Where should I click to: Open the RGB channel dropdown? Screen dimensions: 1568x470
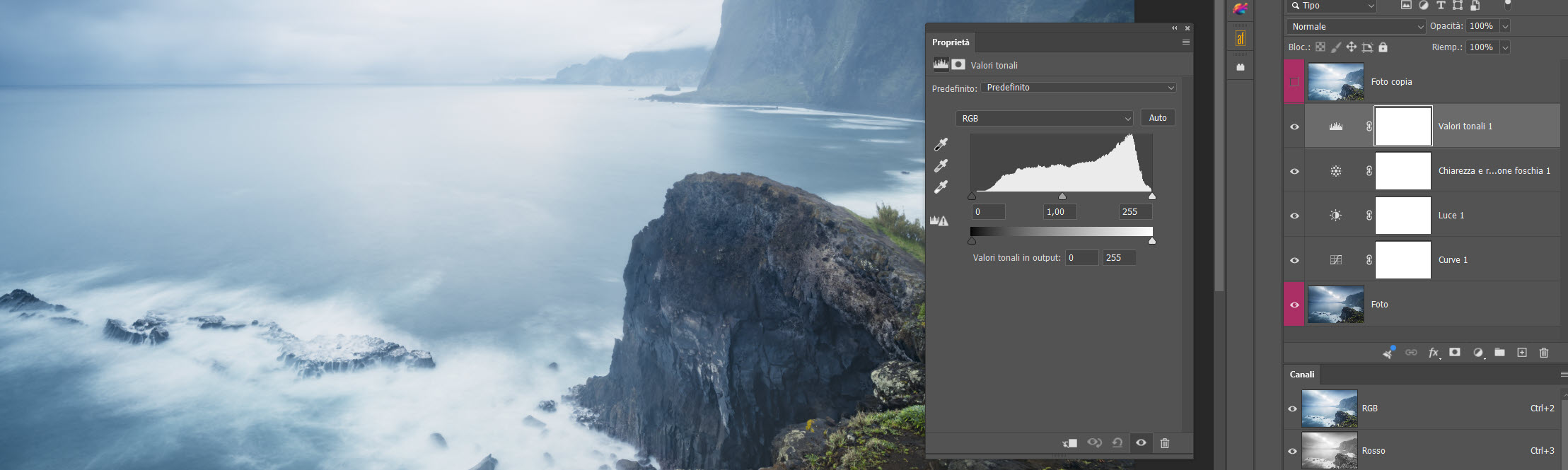tap(1044, 119)
